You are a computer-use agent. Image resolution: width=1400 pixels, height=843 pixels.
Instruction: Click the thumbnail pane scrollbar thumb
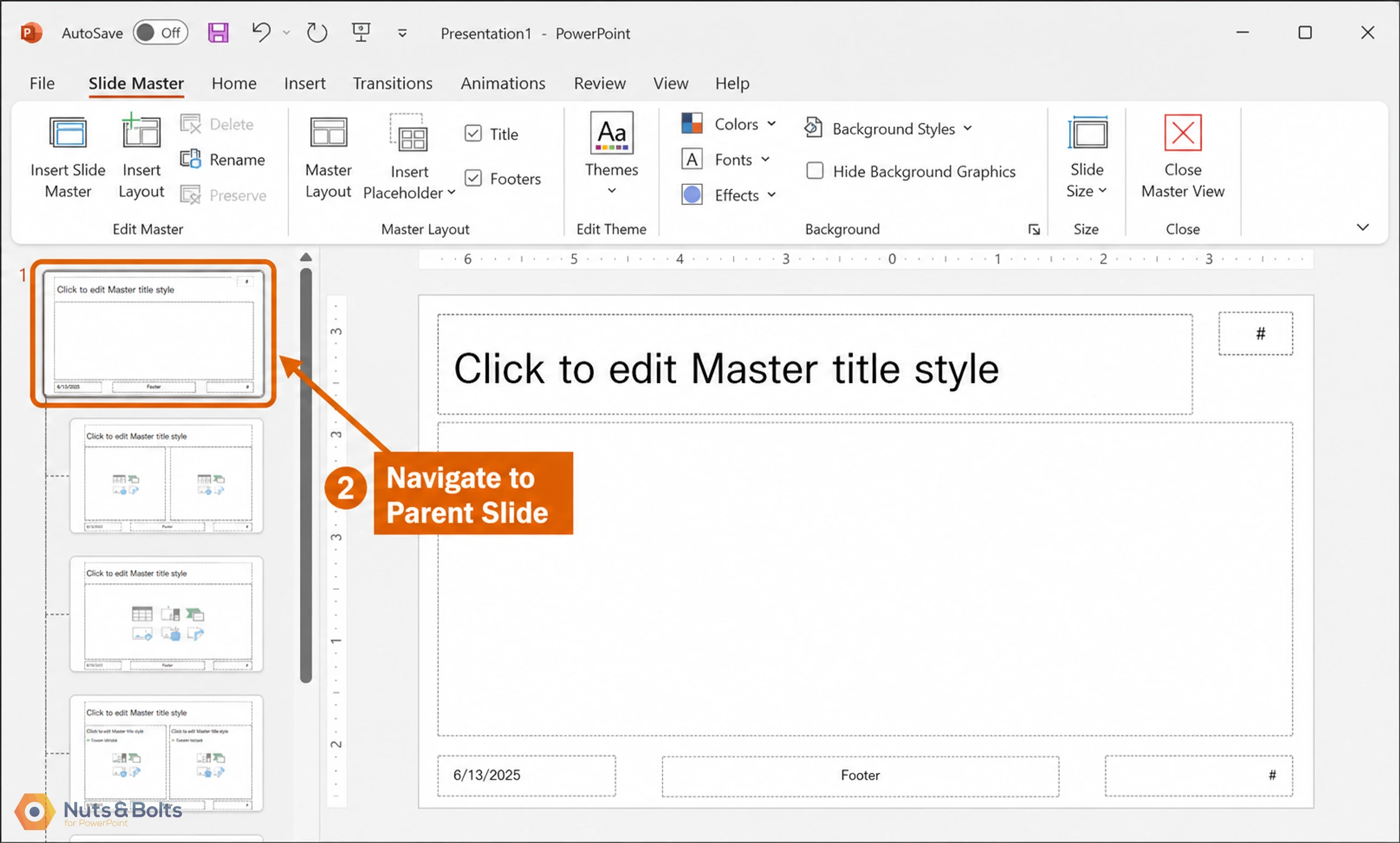pos(306,475)
